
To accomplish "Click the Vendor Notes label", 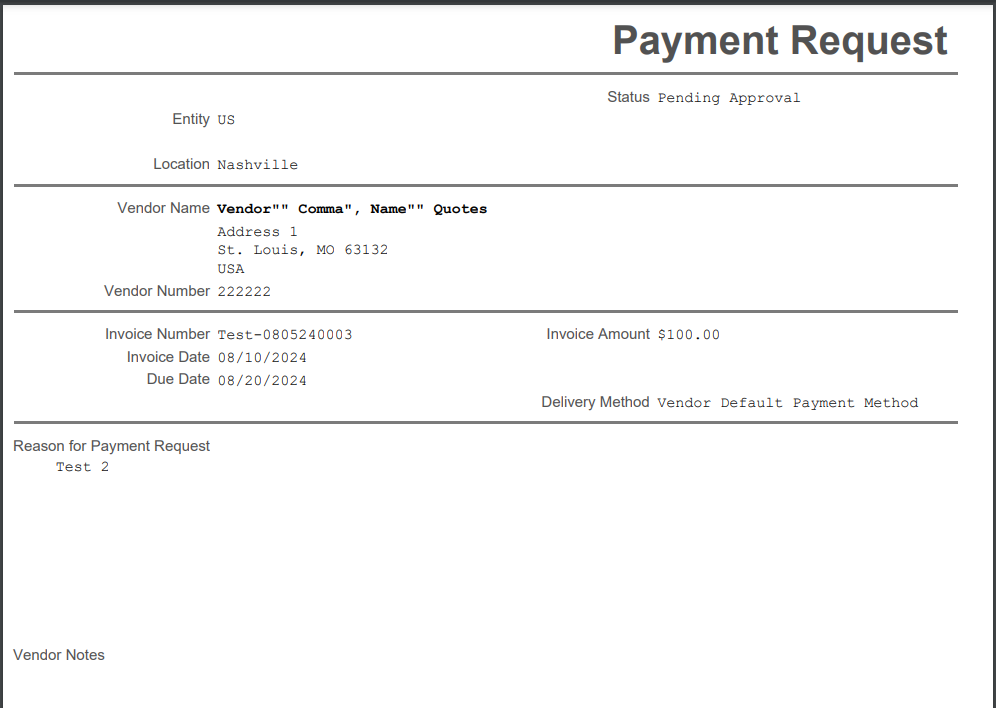I will pyautogui.click(x=59, y=655).
